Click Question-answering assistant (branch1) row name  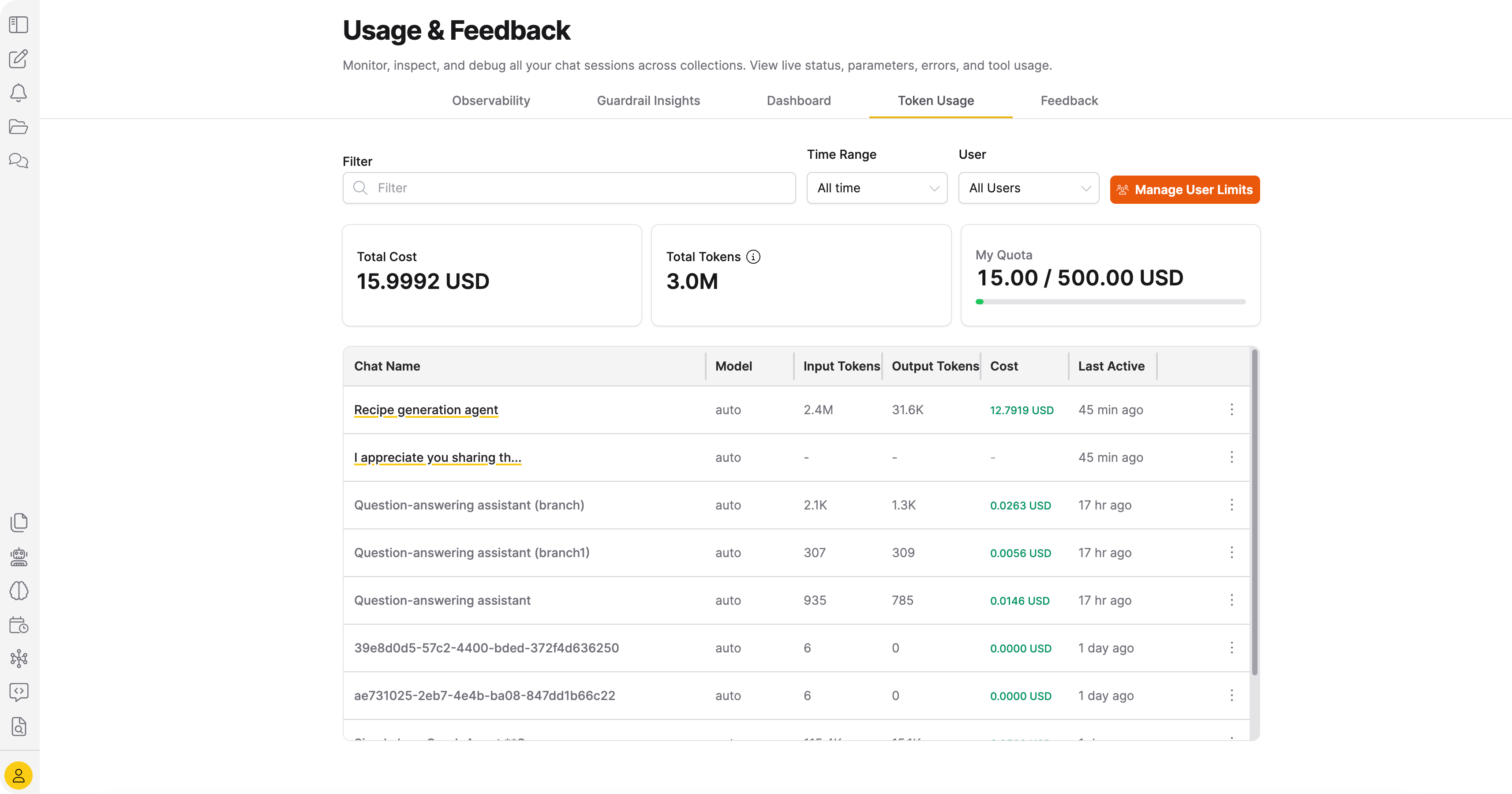click(x=472, y=552)
